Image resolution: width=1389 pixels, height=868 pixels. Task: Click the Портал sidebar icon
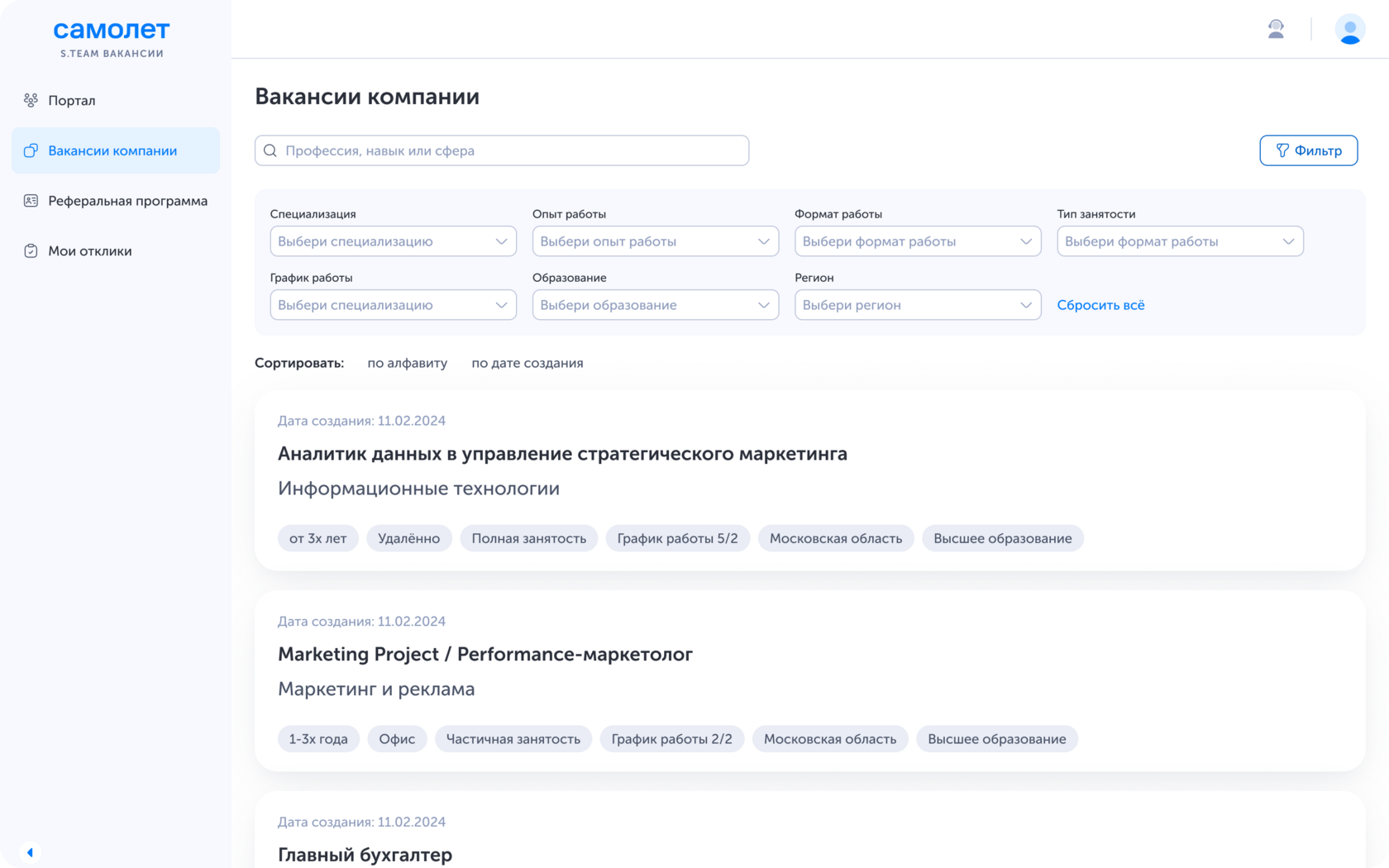coord(31,100)
